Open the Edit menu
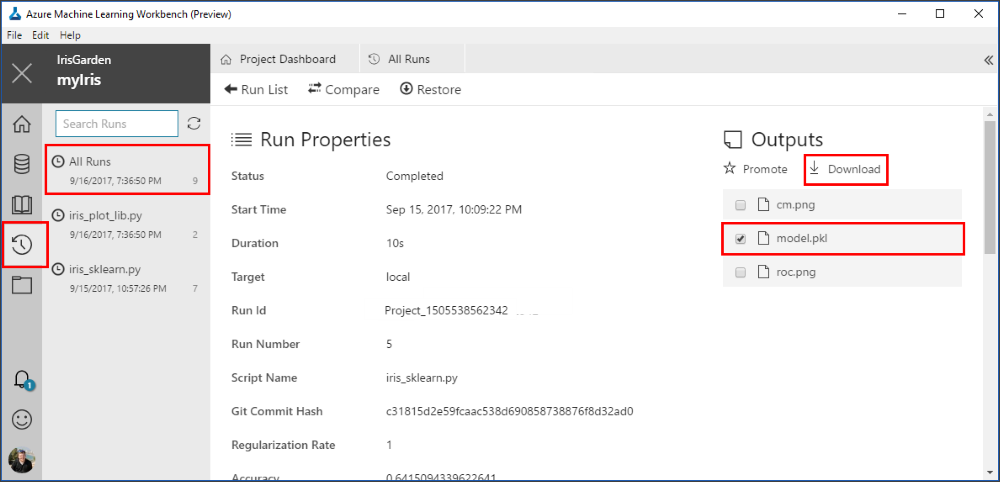The height and width of the screenshot is (482, 1000). tap(41, 36)
